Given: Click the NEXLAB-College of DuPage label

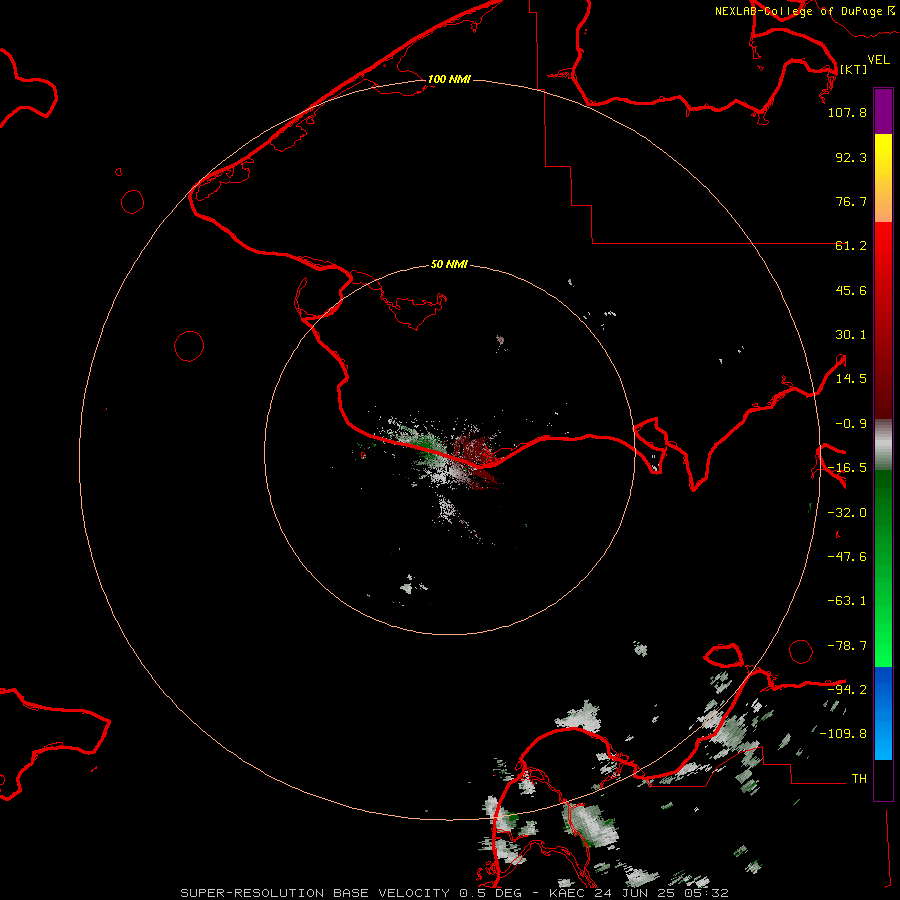Looking at the screenshot, I should [x=798, y=11].
